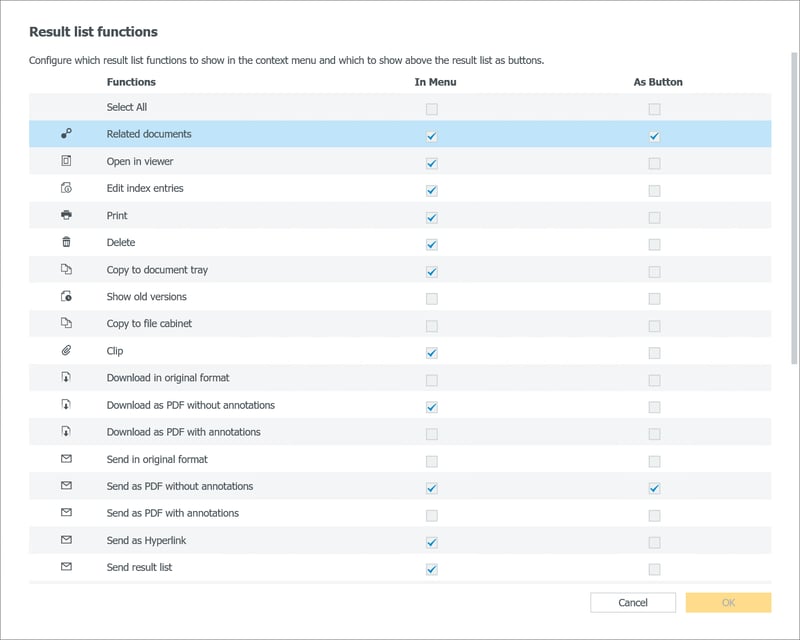Click the Related documents icon
The image size is (800, 640).
pyautogui.click(x=66, y=134)
